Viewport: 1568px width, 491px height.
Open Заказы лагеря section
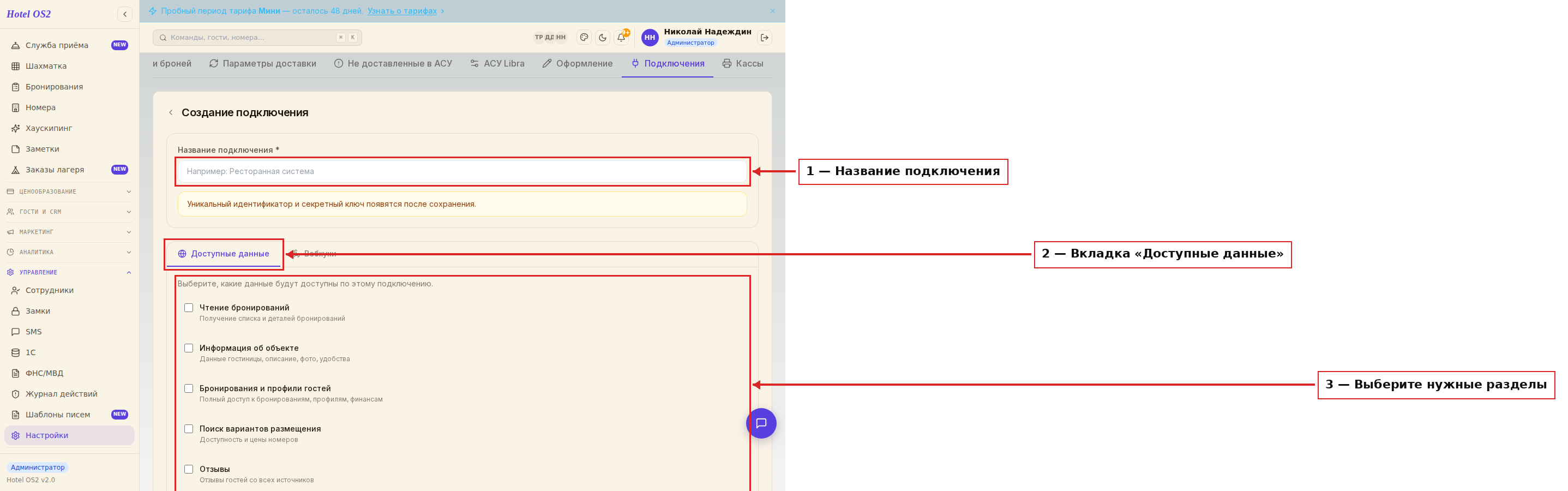pos(69,169)
